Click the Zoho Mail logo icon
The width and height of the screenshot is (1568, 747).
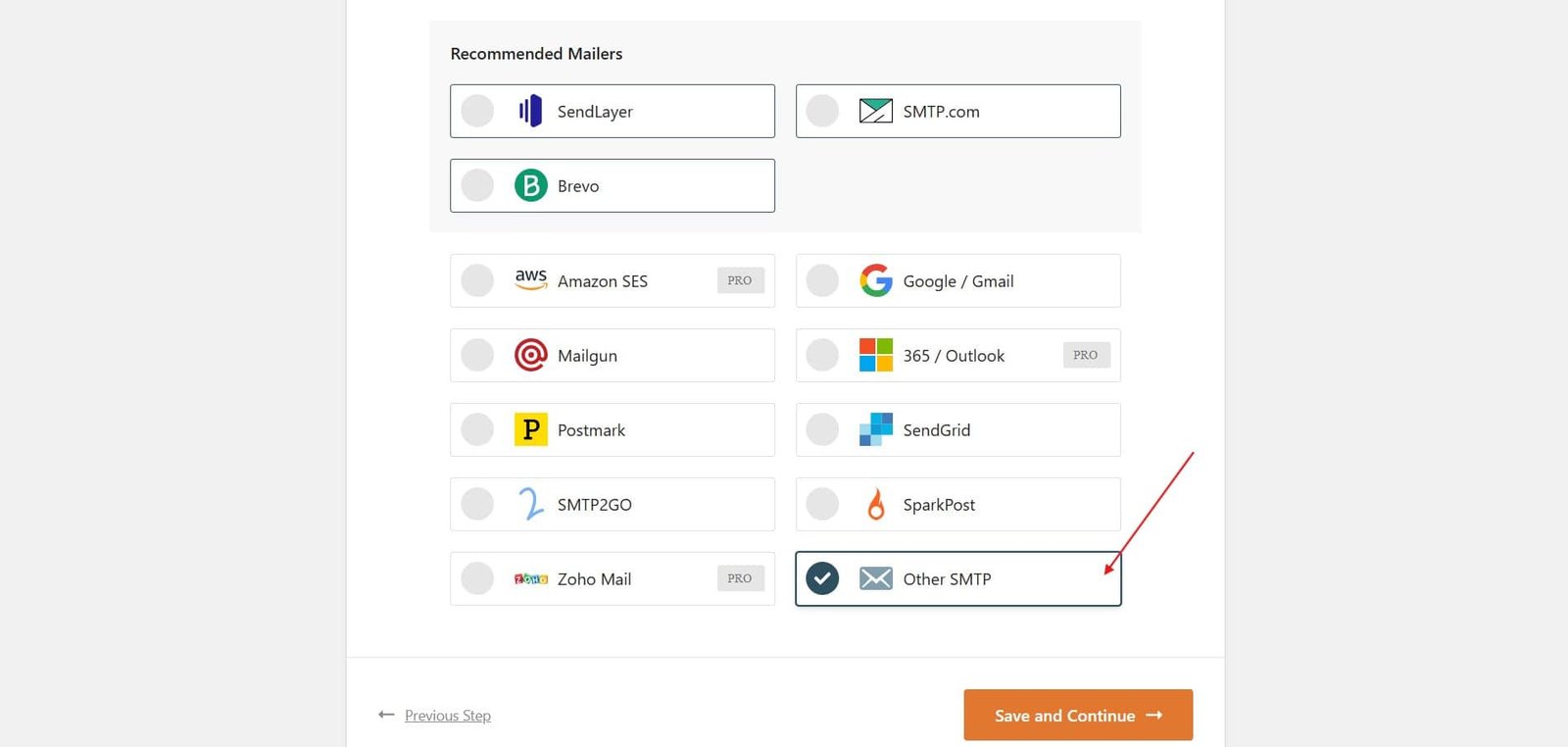530,578
